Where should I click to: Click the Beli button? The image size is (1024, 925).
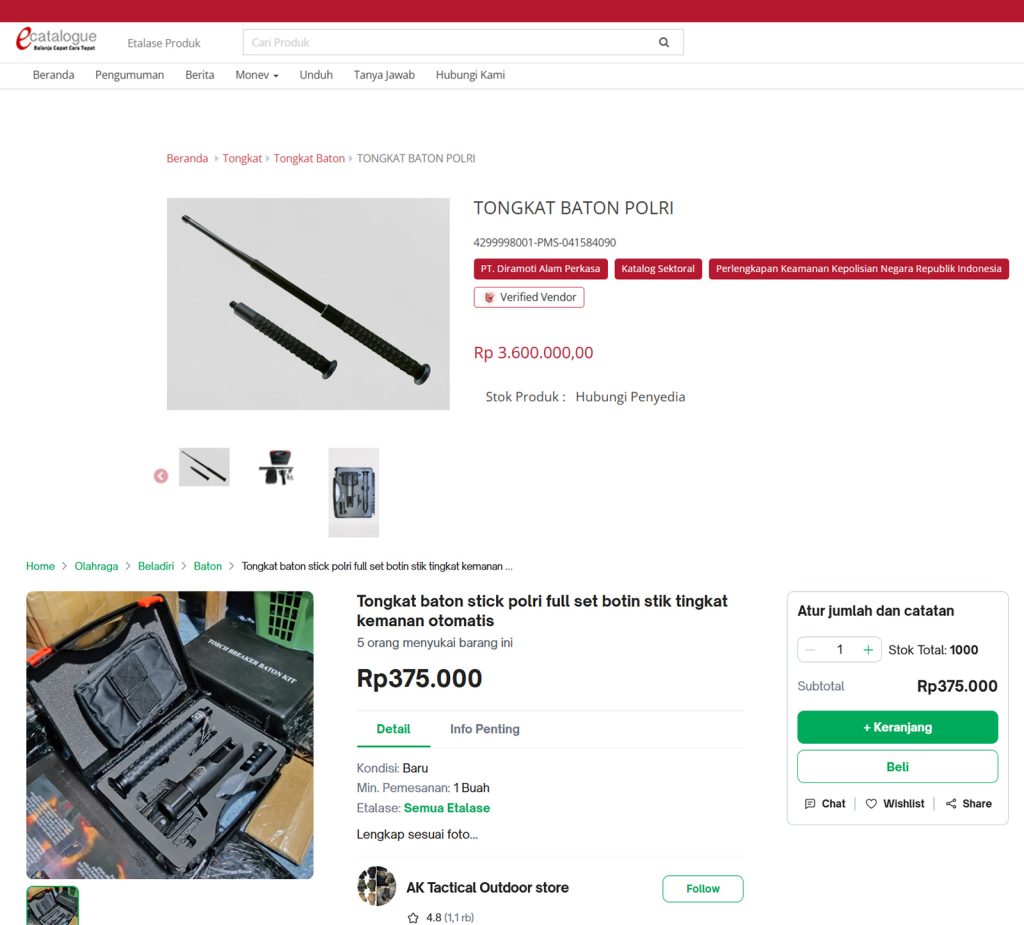897,767
